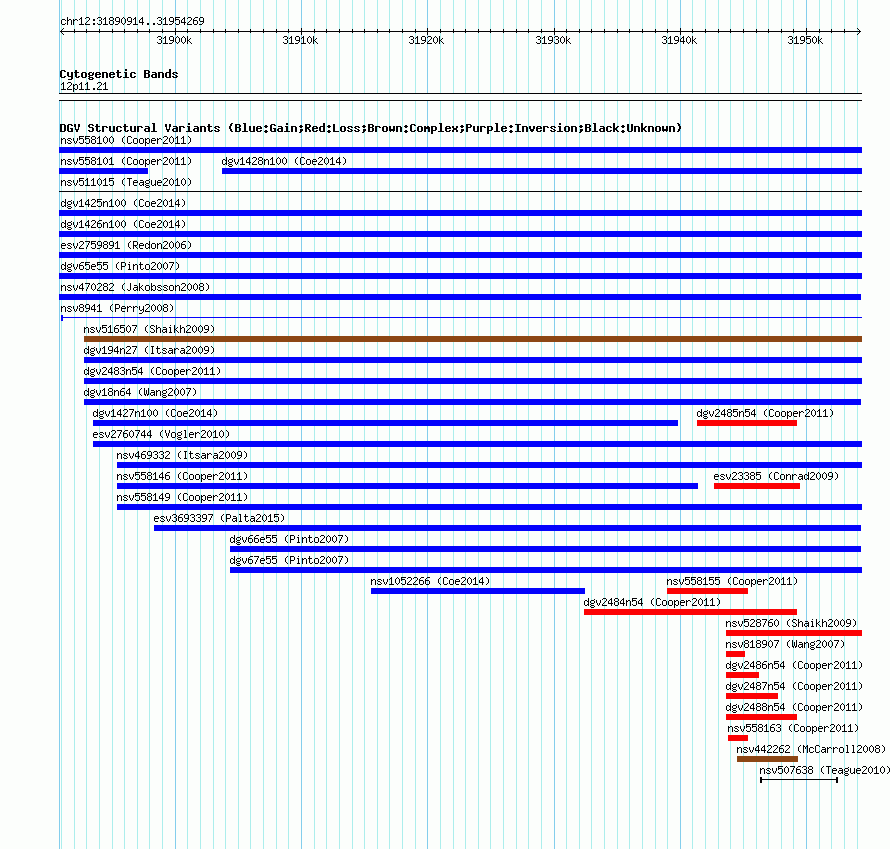Open the dgv2487n54 (Cooper2011) label
890x849 pixels.
[x=794, y=686]
